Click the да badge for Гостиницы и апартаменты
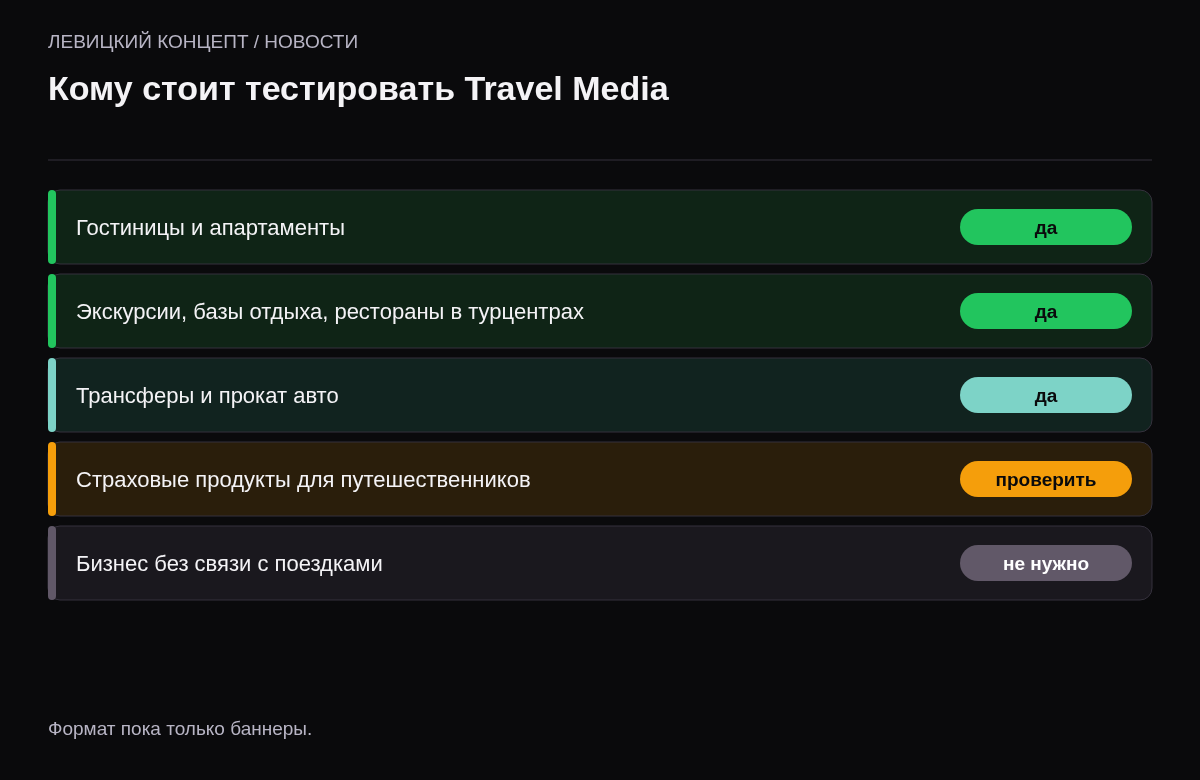 click(1046, 227)
